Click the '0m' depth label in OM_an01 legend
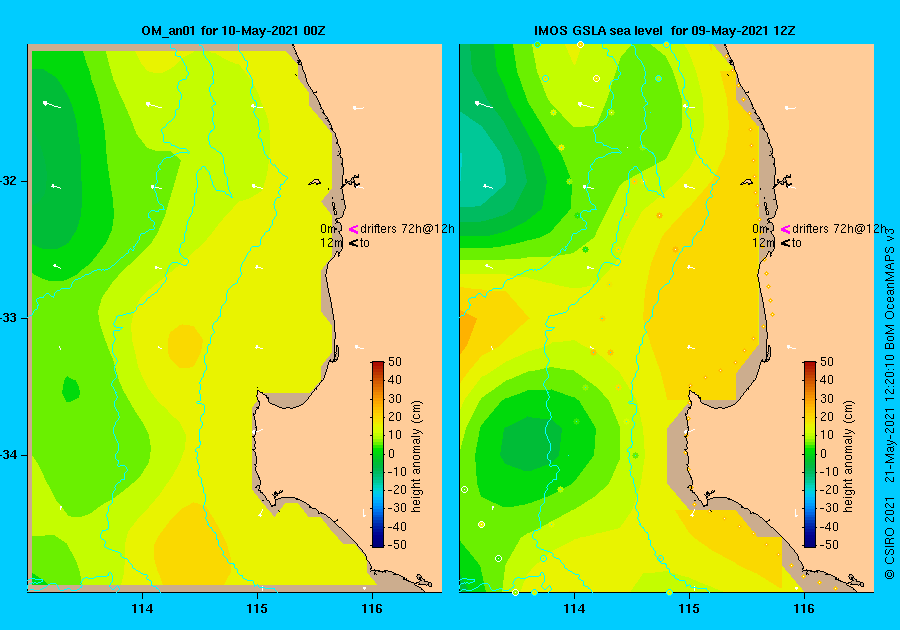The height and width of the screenshot is (630, 900). [x=327, y=229]
